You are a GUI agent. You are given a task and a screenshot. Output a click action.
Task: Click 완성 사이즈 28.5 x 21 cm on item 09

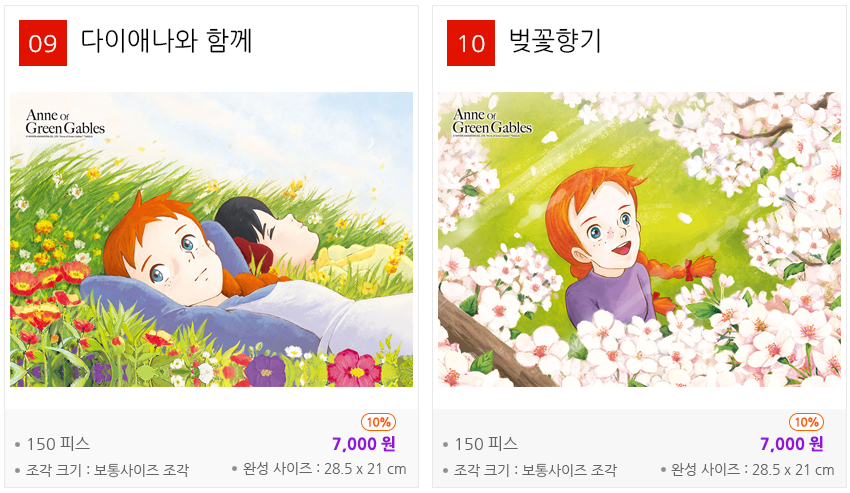324,469
